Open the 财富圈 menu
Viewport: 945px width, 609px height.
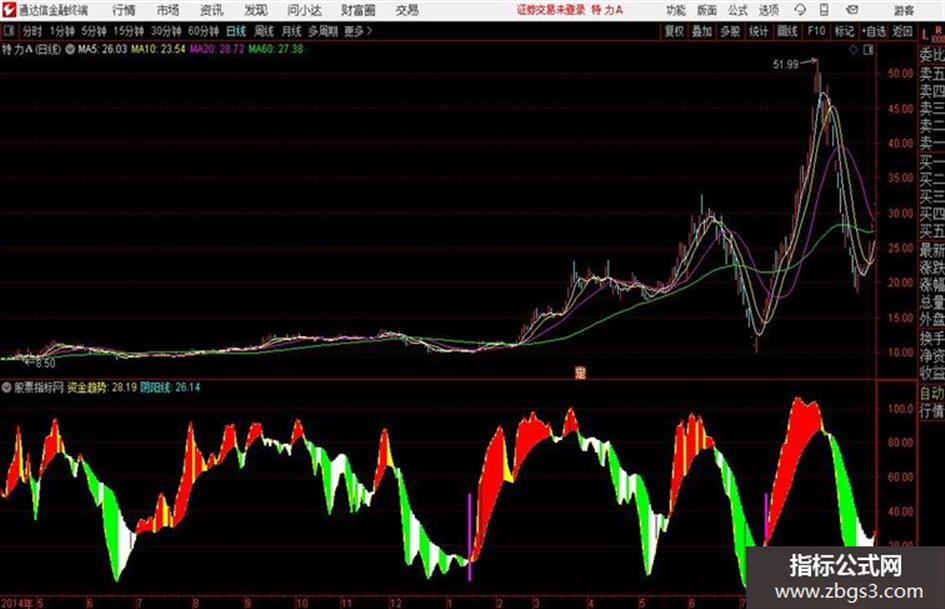click(x=358, y=10)
